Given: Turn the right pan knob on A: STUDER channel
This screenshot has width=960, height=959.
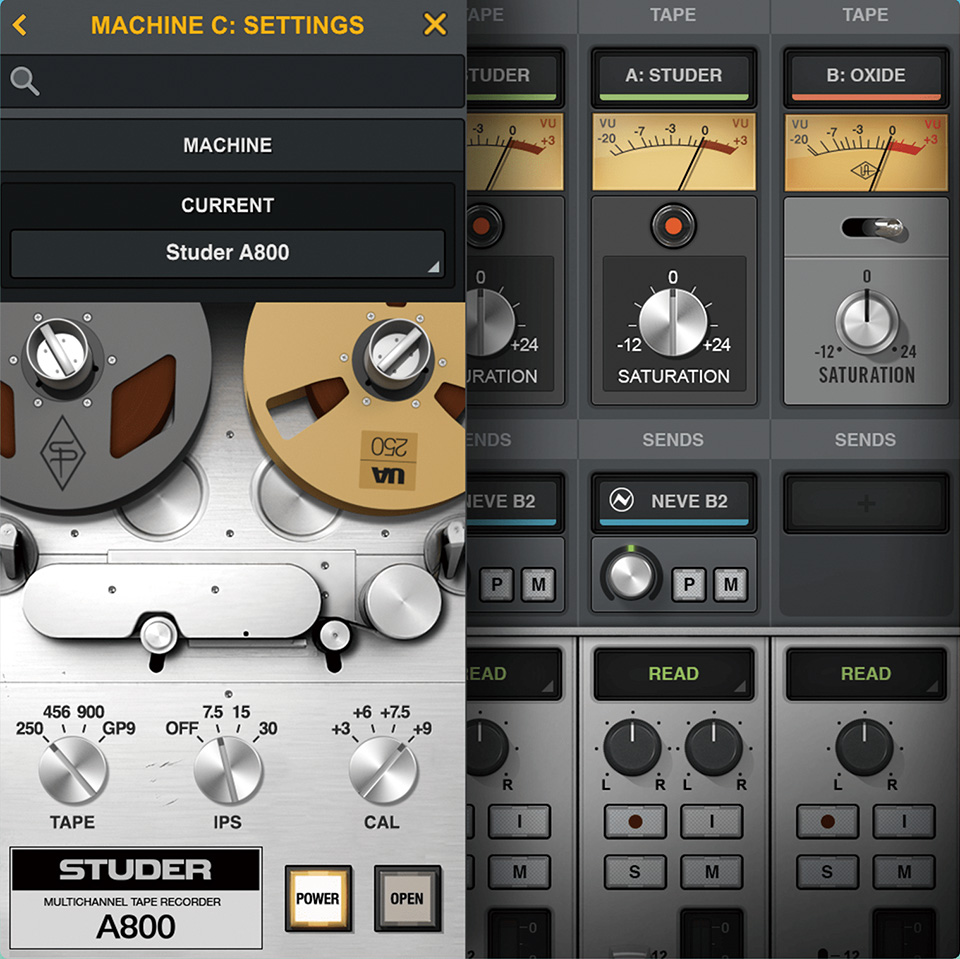Looking at the screenshot, I should 713,747.
